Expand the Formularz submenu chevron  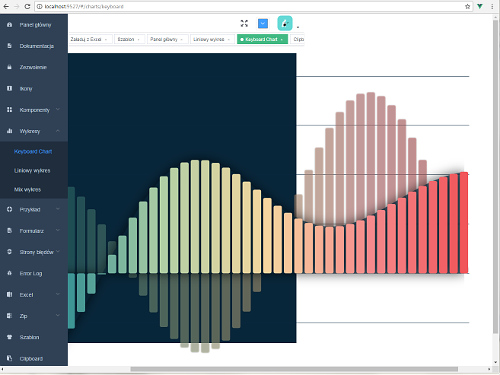tap(58, 230)
